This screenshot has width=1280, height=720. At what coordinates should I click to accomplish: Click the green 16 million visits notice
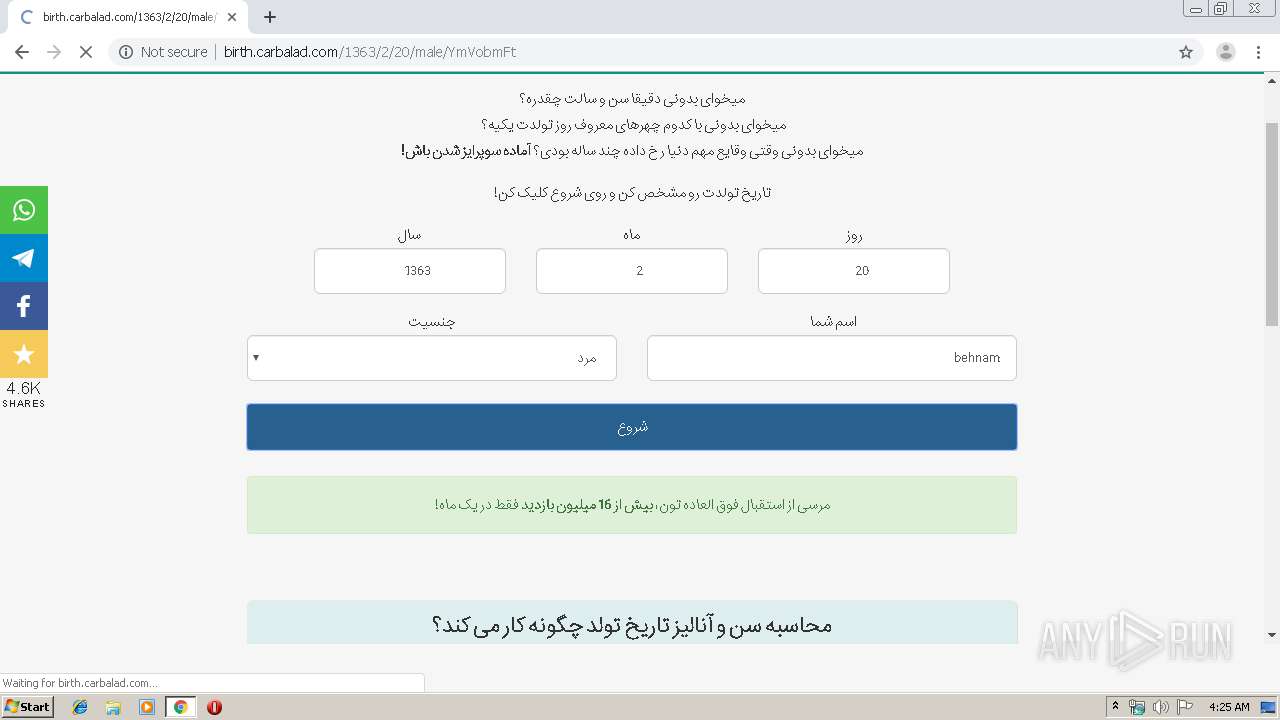[632, 505]
